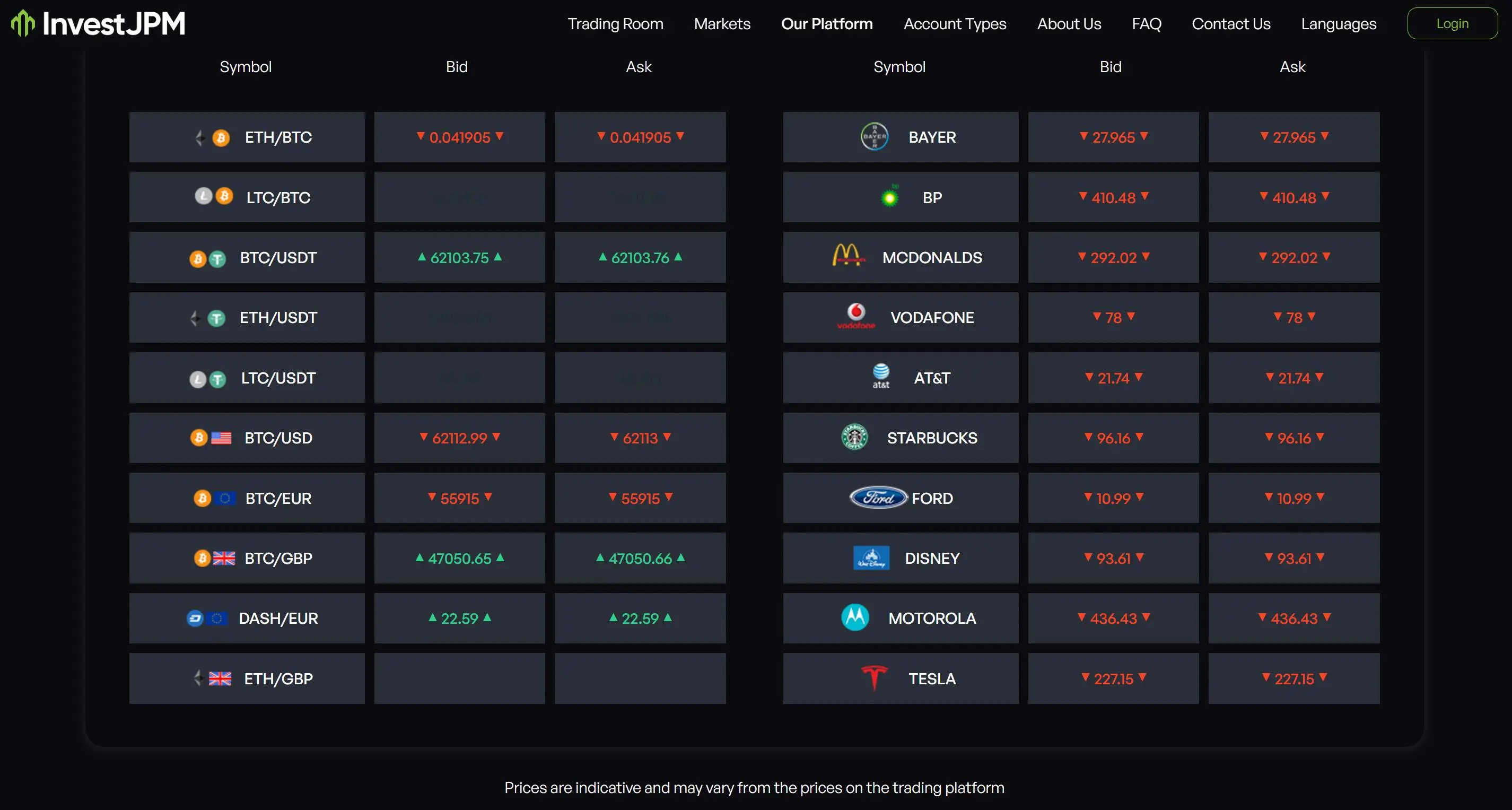Click the Motorola logo icon
Screen dimensions: 1512x810
click(x=854, y=617)
